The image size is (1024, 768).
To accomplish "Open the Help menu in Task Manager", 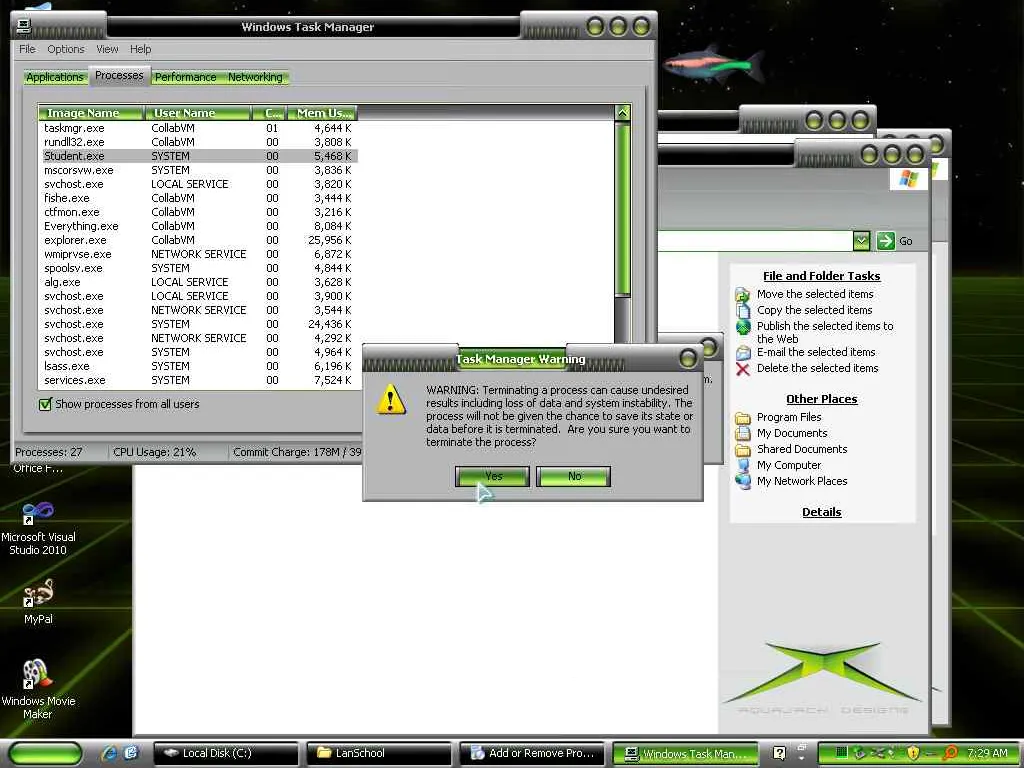I will pyautogui.click(x=140, y=49).
